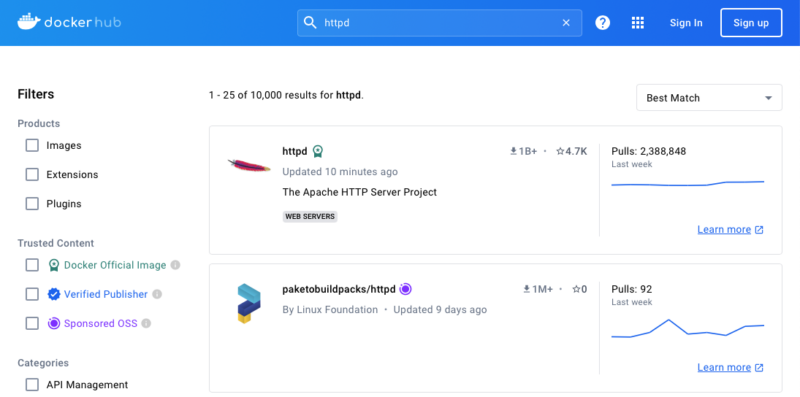800x397 pixels.
Task: Check the API Management category
Action: pos(32,384)
